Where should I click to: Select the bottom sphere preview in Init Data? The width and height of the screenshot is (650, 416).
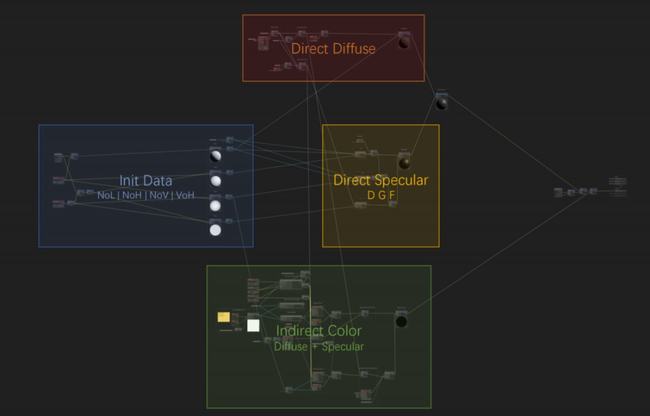click(215, 230)
